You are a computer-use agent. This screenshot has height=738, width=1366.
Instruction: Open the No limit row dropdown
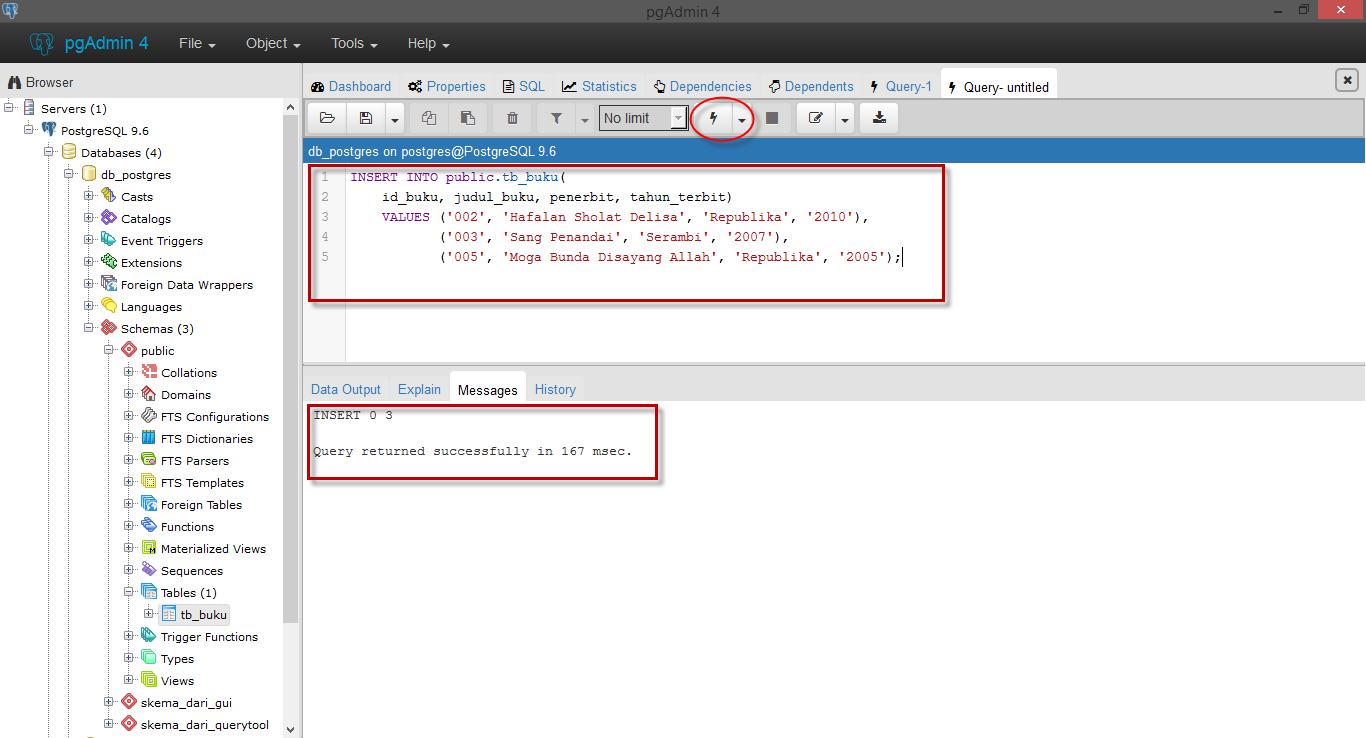pyautogui.click(x=644, y=118)
